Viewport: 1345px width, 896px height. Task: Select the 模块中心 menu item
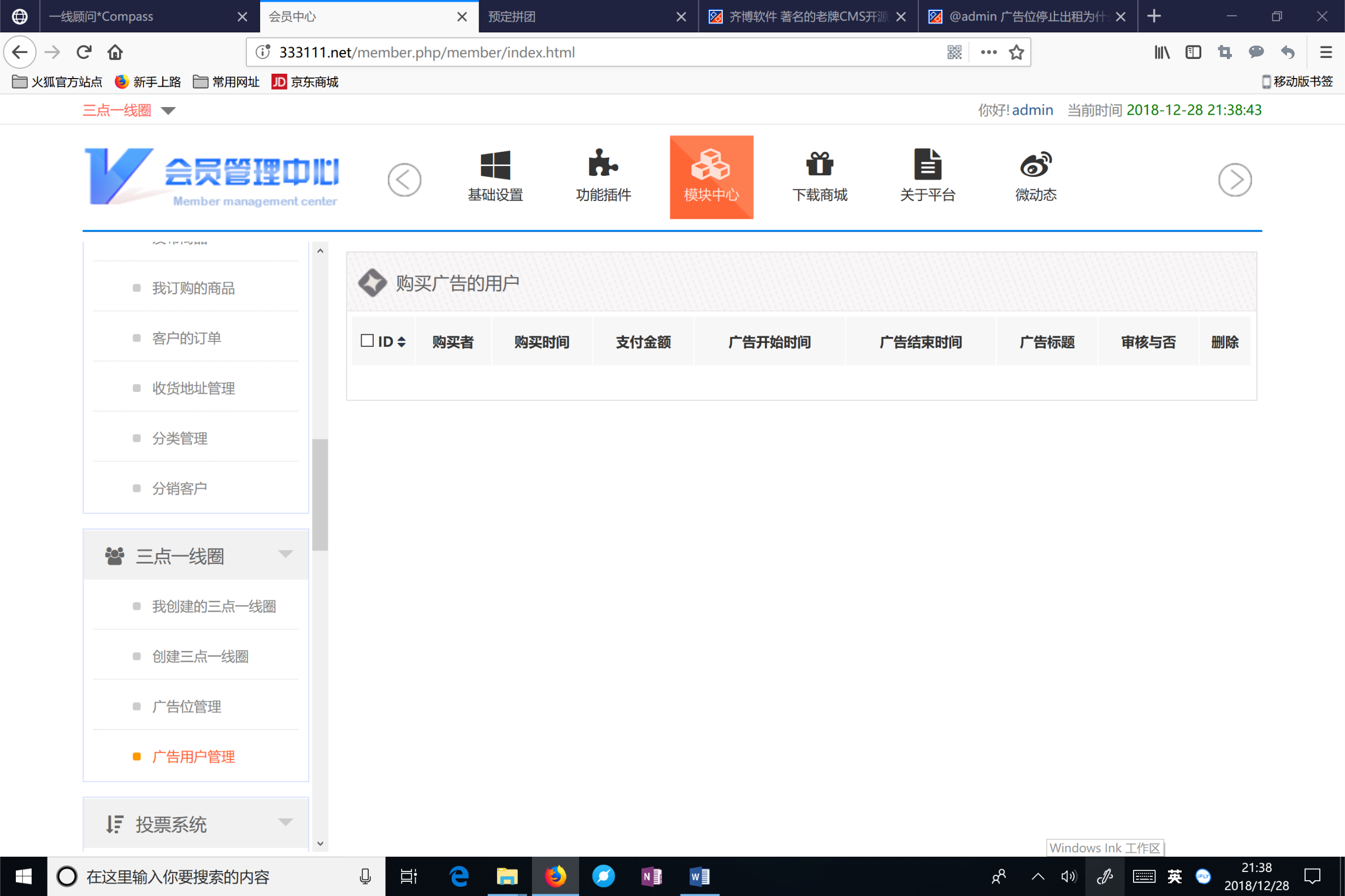pos(711,177)
